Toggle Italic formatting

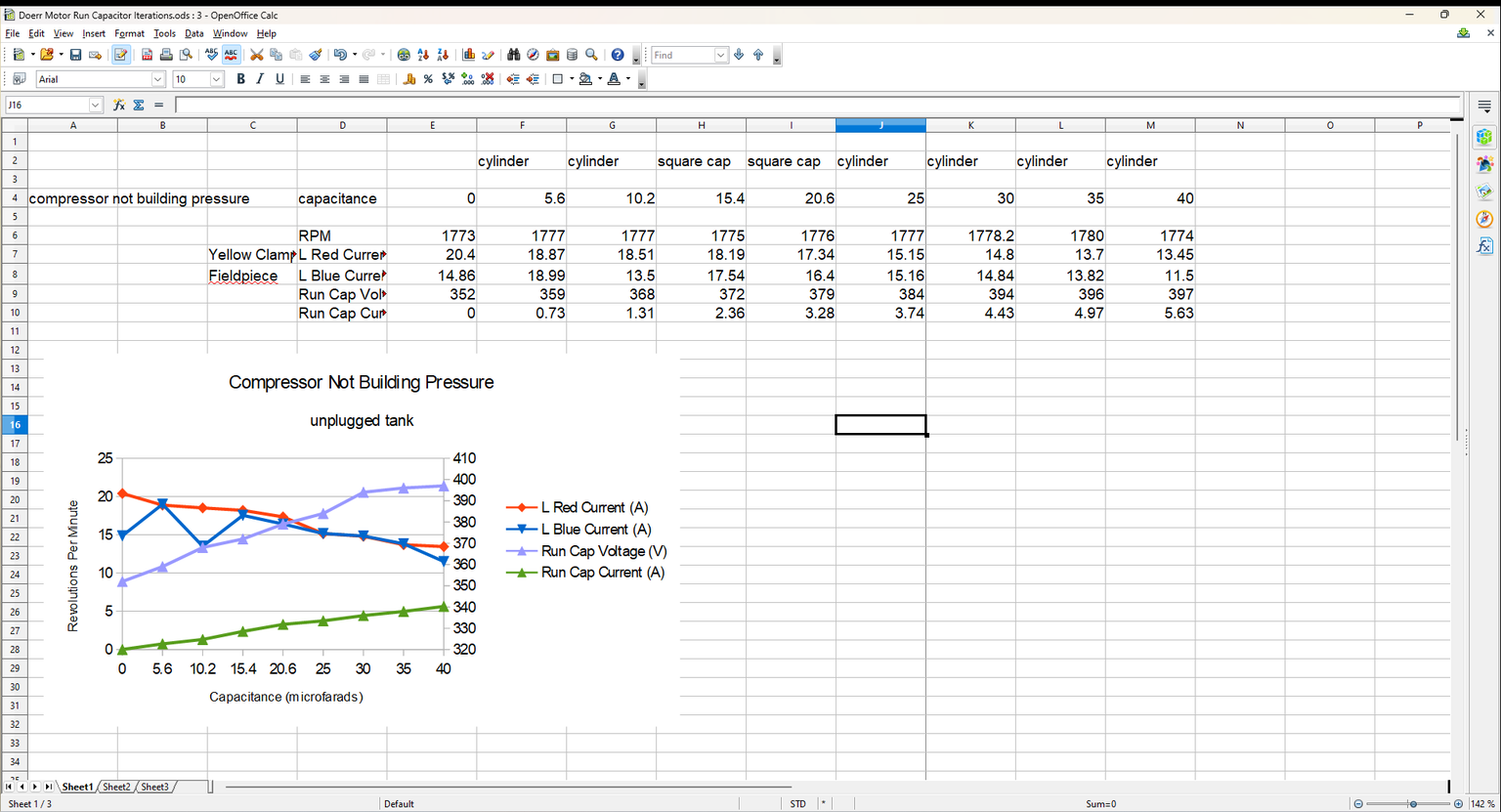(260, 79)
